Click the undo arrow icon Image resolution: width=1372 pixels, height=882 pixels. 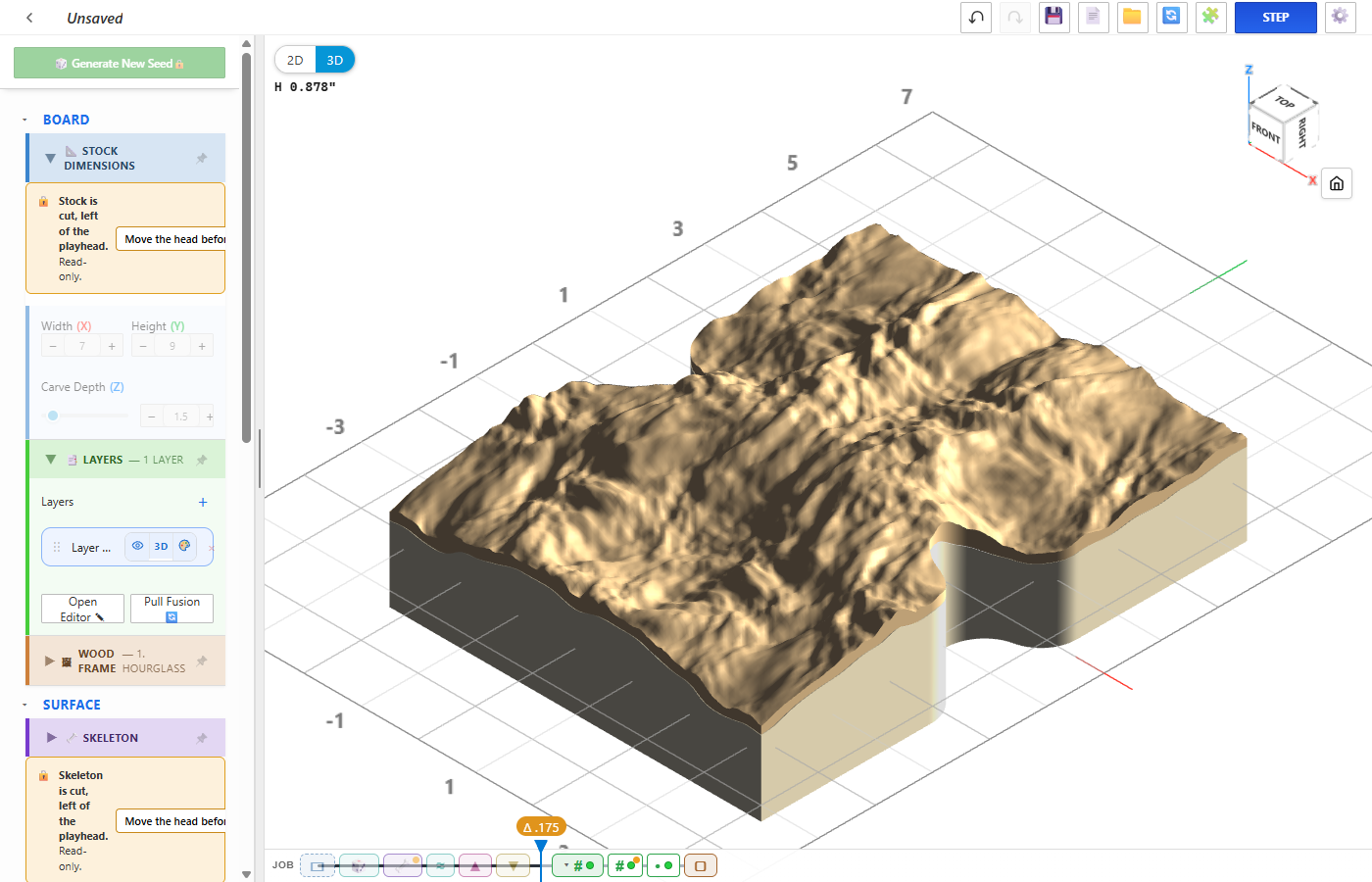point(976,18)
